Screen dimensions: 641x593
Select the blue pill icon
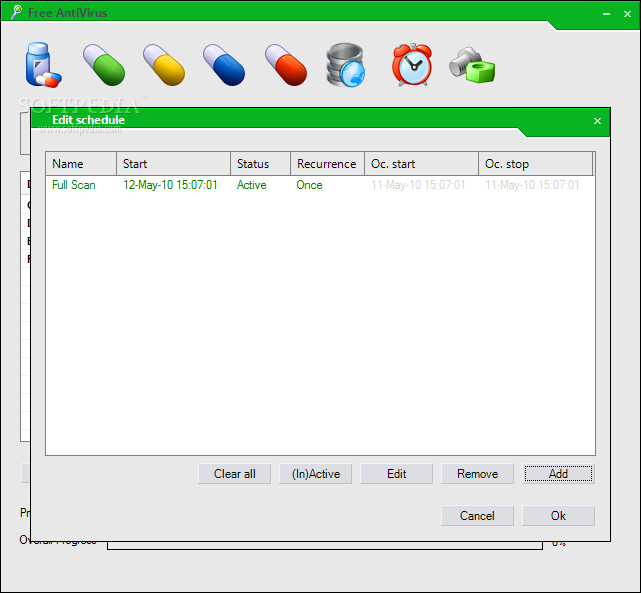[224, 65]
